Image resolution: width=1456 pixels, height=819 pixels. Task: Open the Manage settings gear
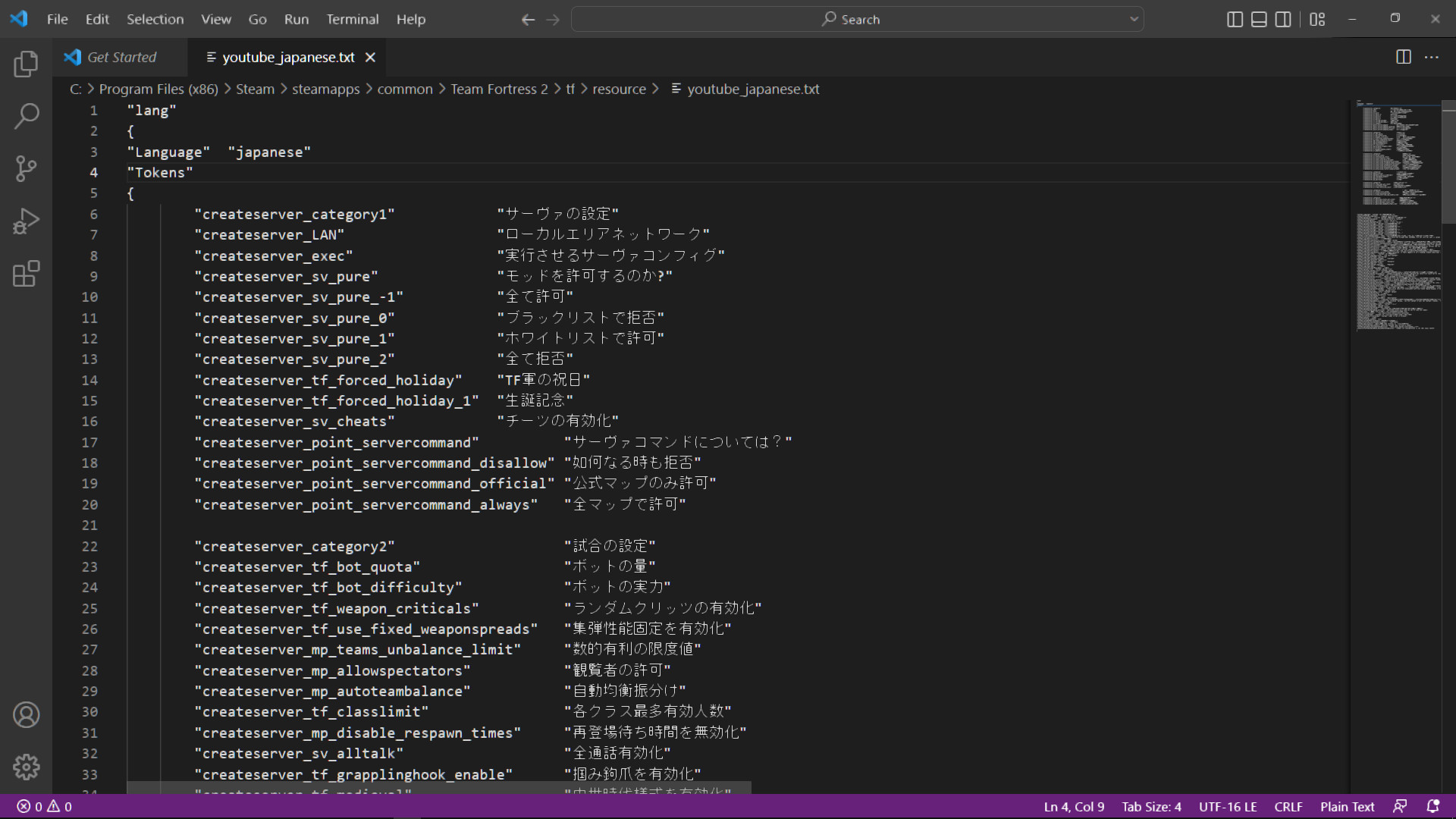pyautogui.click(x=26, y=767)
